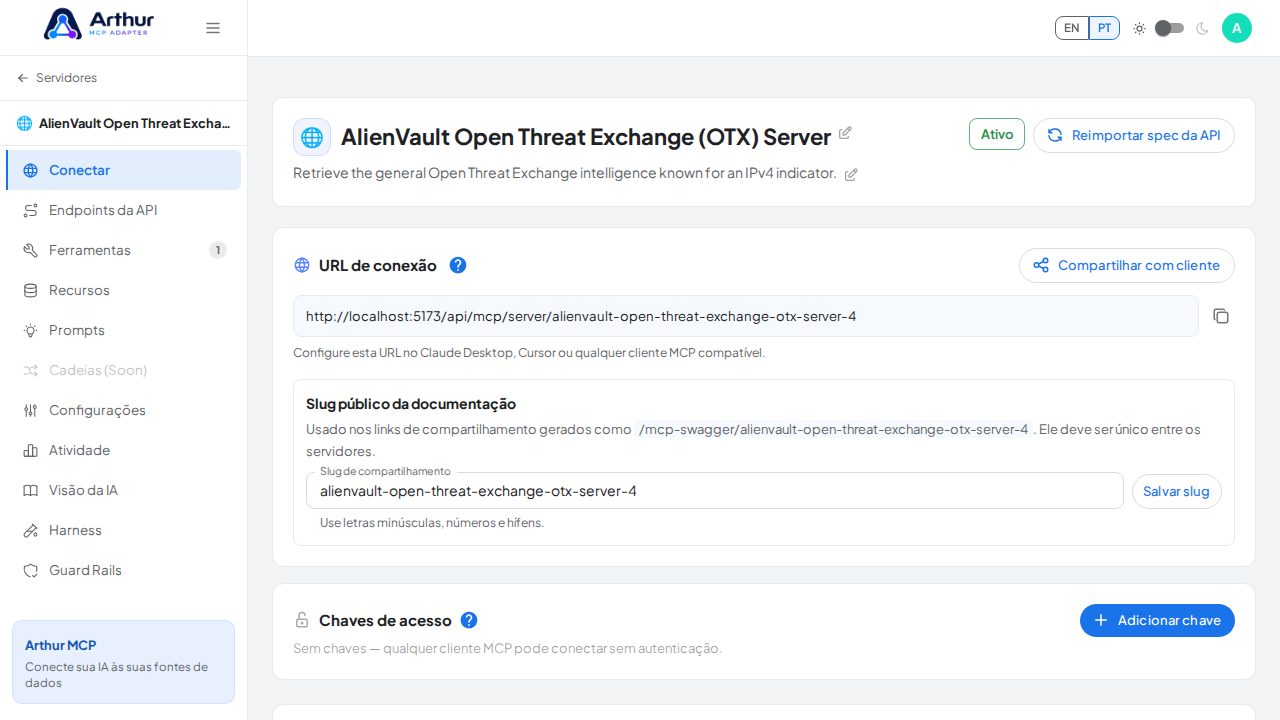This screenshot has width=1280, height=720.
Task: Click help icon beside Chaves de acesso
Action: click(x=469, y=620)
